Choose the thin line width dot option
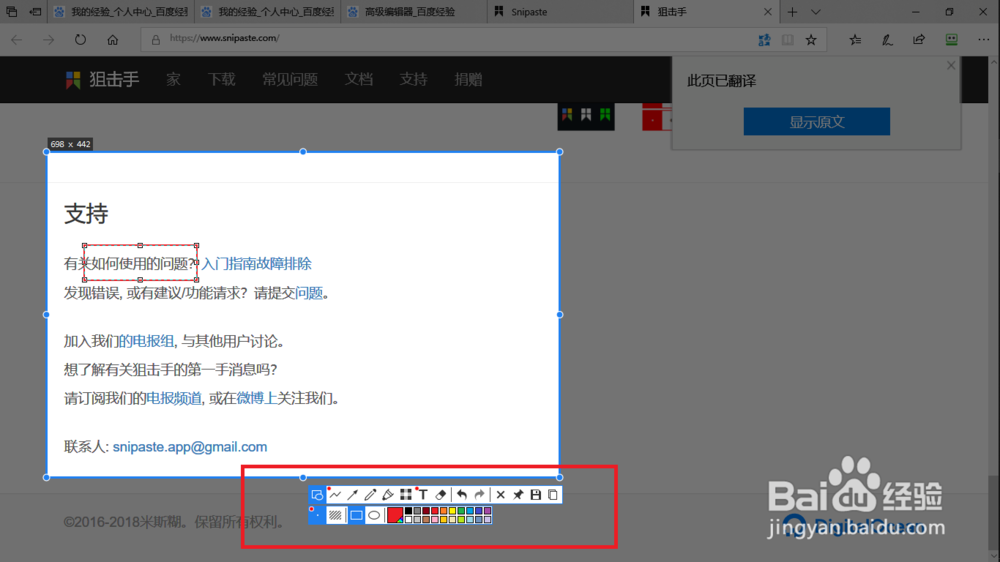The width and height of the screenshot is (1000, 562). pos(317,515)
